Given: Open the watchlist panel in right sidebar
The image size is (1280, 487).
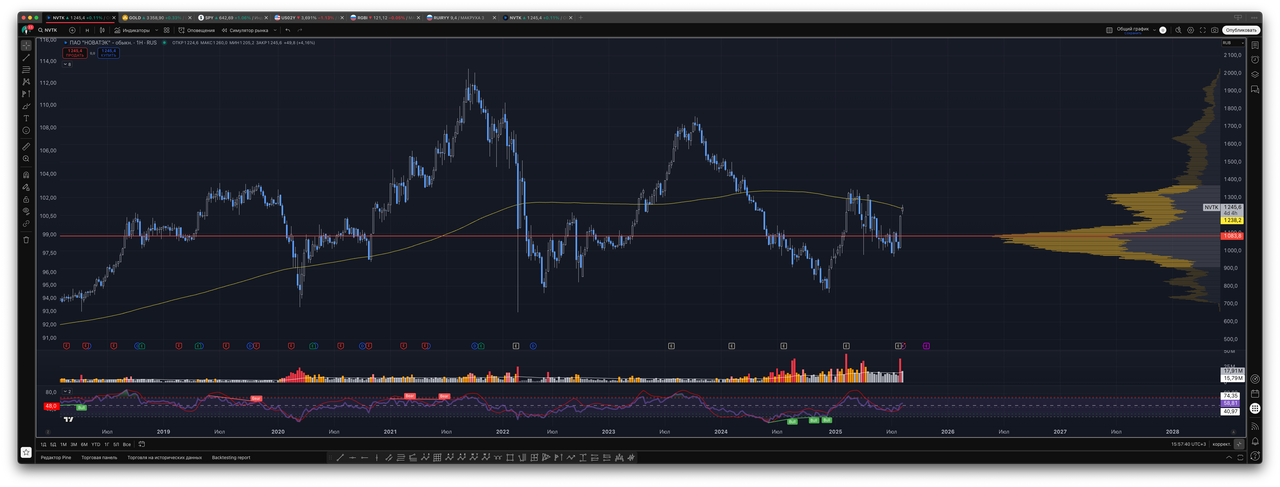Looking at the screenshot, I should tap(1255, 45).
